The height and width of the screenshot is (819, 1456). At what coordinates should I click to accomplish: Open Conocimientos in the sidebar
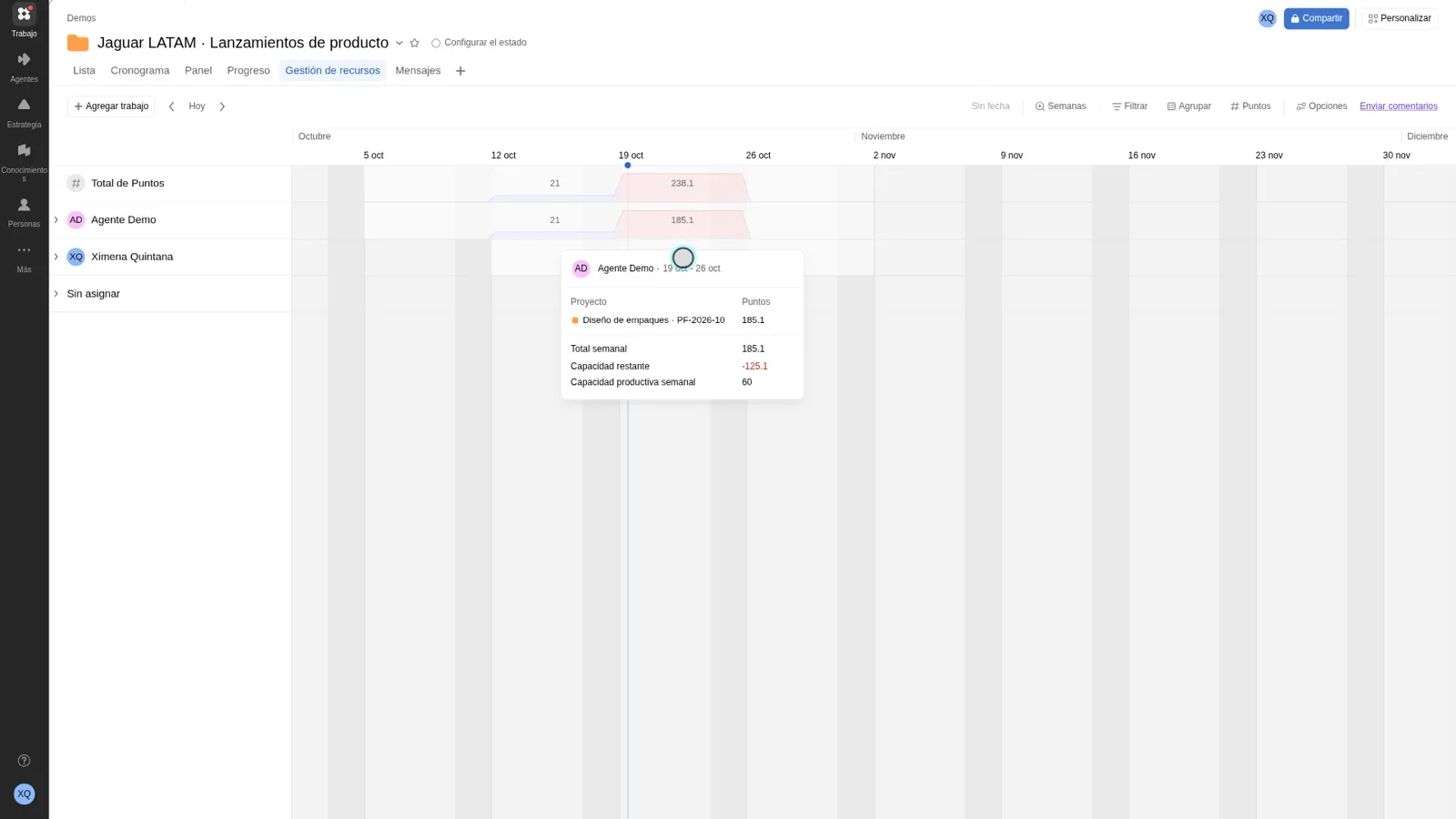click(24, 161)
